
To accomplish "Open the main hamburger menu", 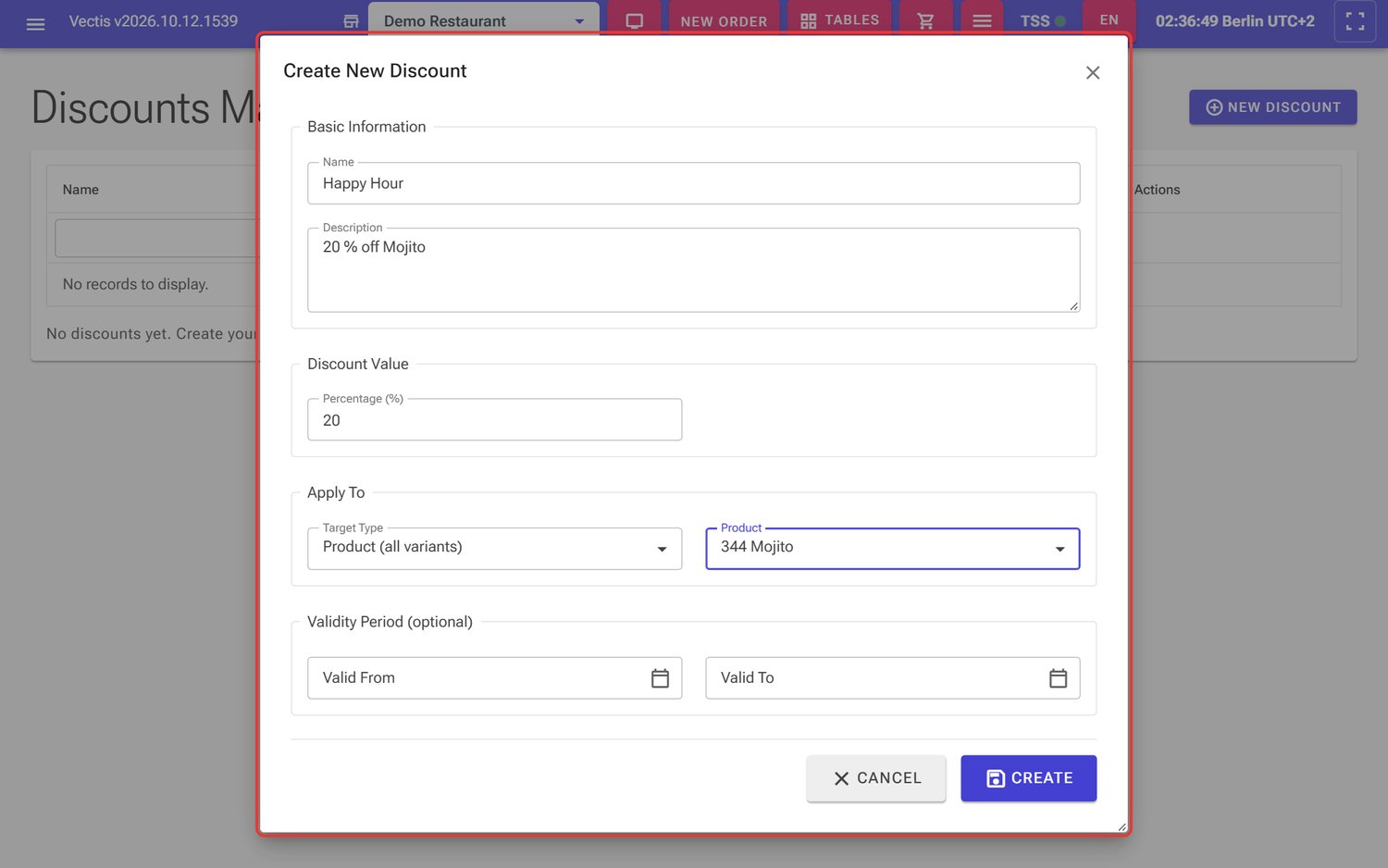I will [35, 24].
